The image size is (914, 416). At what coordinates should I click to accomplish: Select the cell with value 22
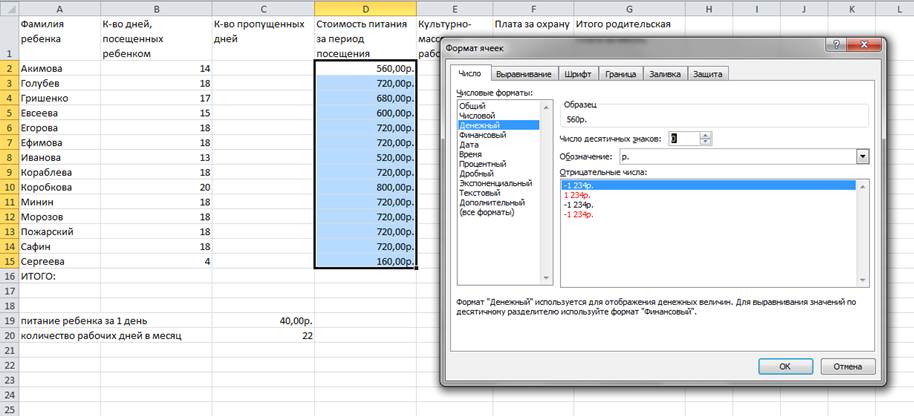click(263, 336)
